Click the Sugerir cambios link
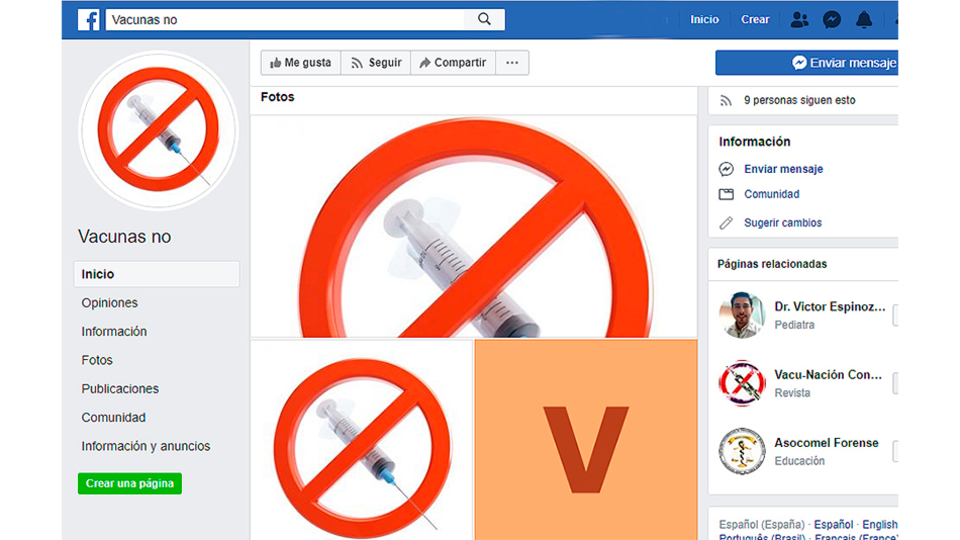 coord(782,223)
